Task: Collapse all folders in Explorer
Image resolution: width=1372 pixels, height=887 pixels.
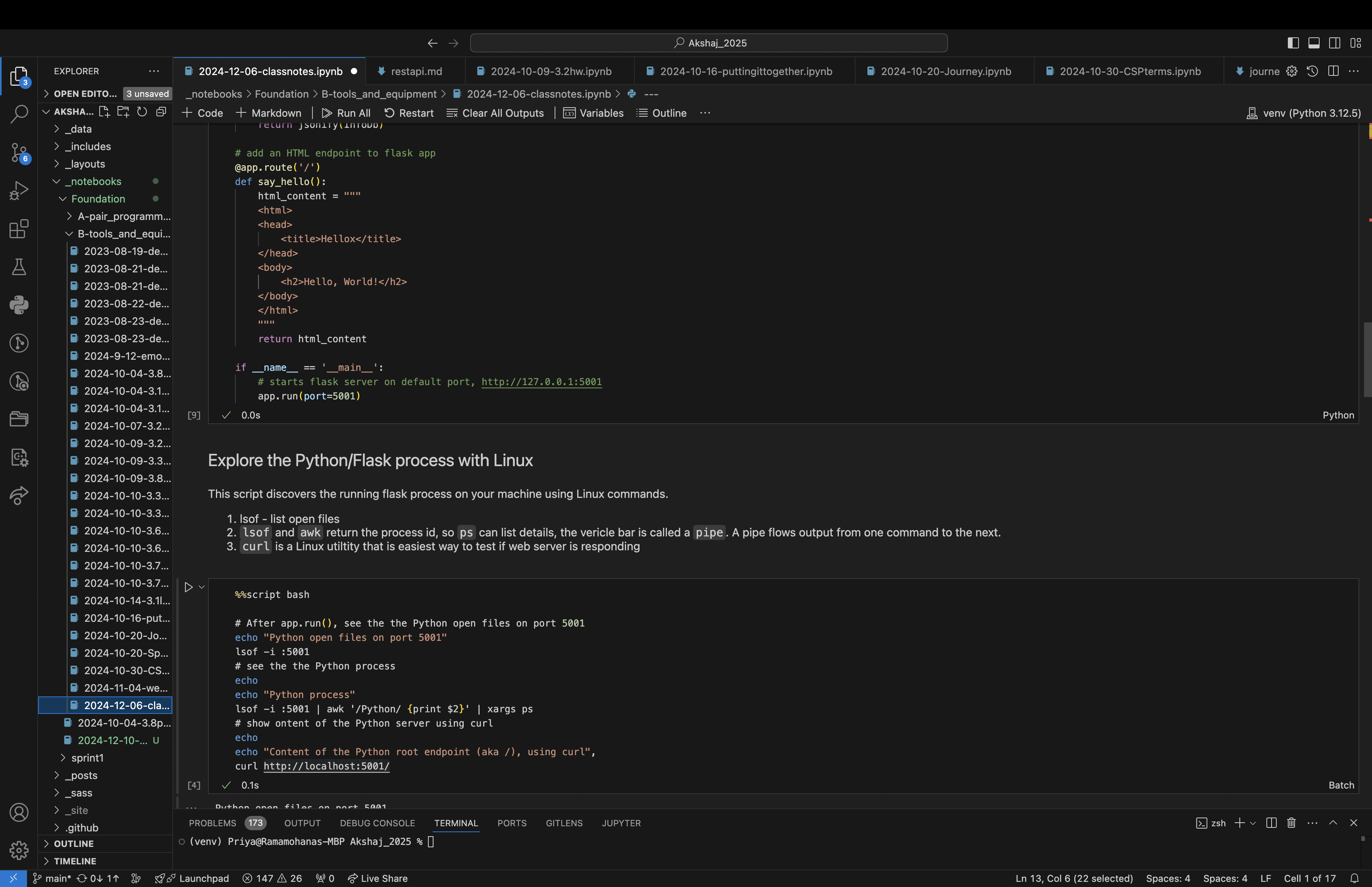Action: coord(161,111)
